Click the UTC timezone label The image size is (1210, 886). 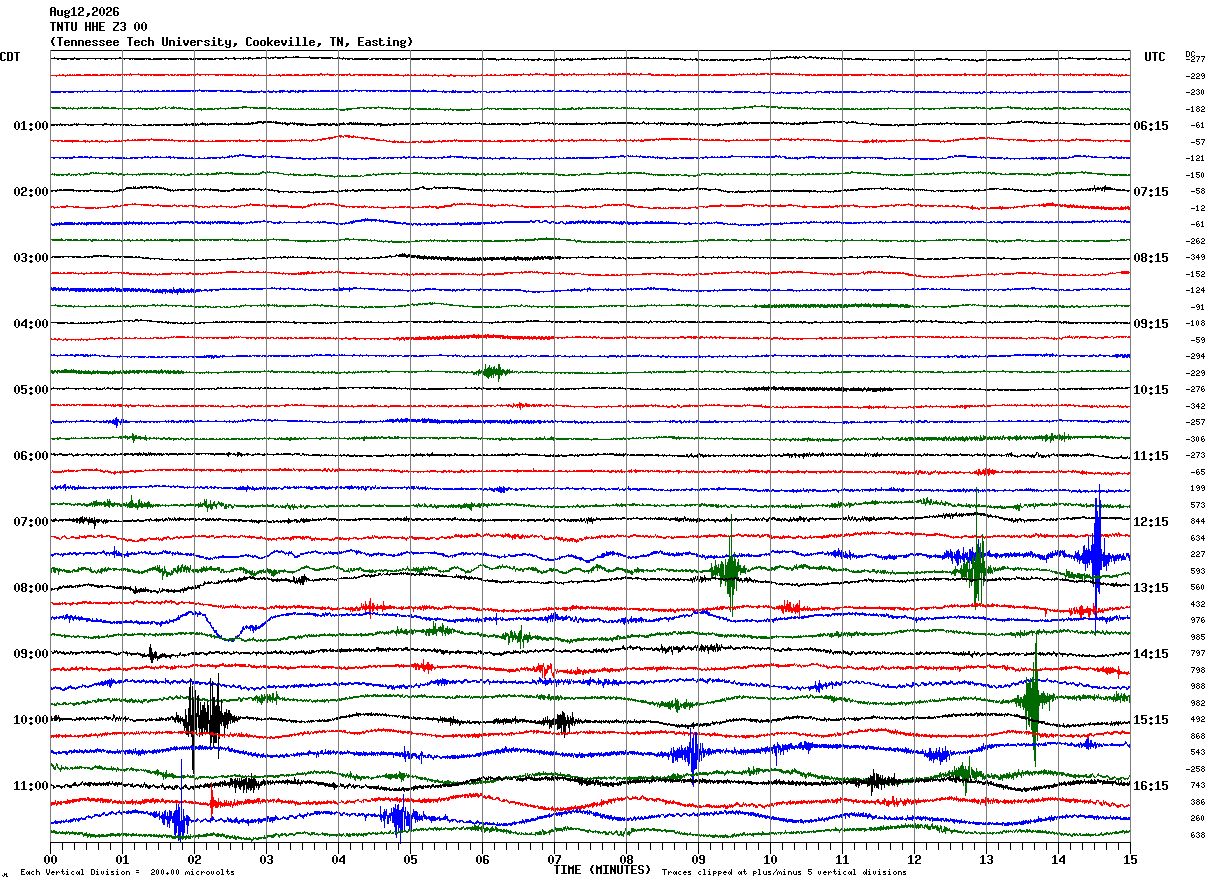1155,57
